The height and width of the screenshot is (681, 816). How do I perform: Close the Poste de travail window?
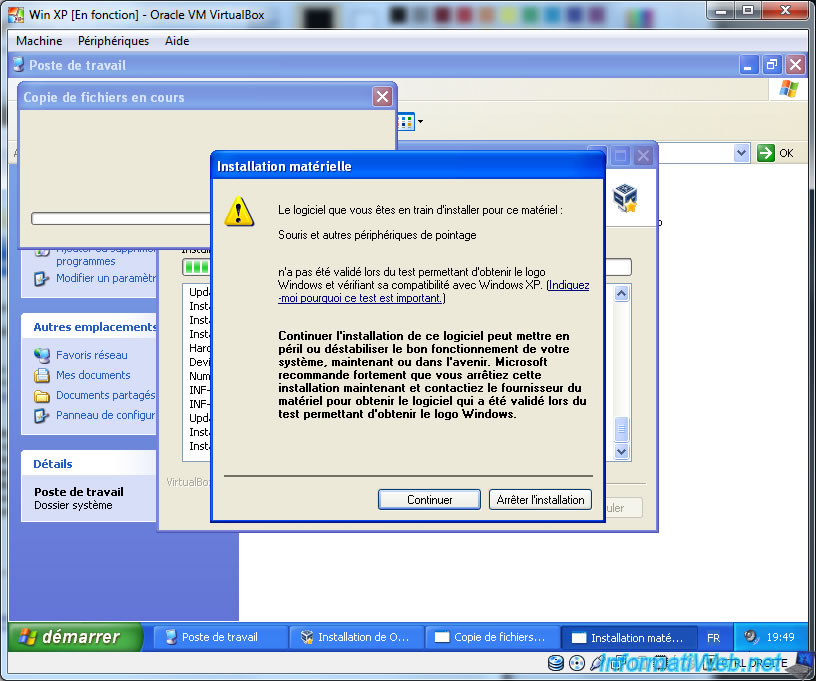pyautogui.click(x=795, y=65)
